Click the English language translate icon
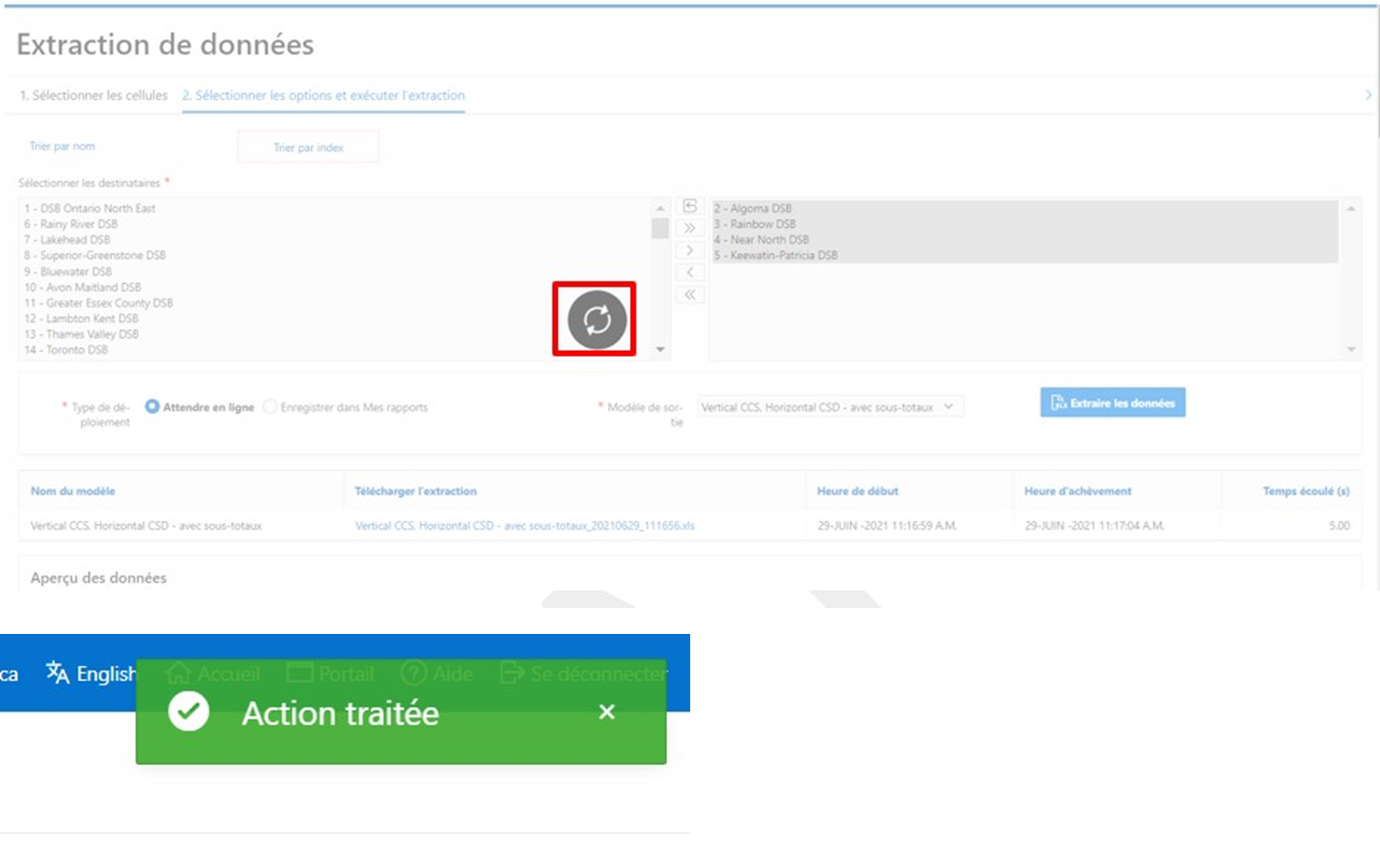 (x=57, y=672)
